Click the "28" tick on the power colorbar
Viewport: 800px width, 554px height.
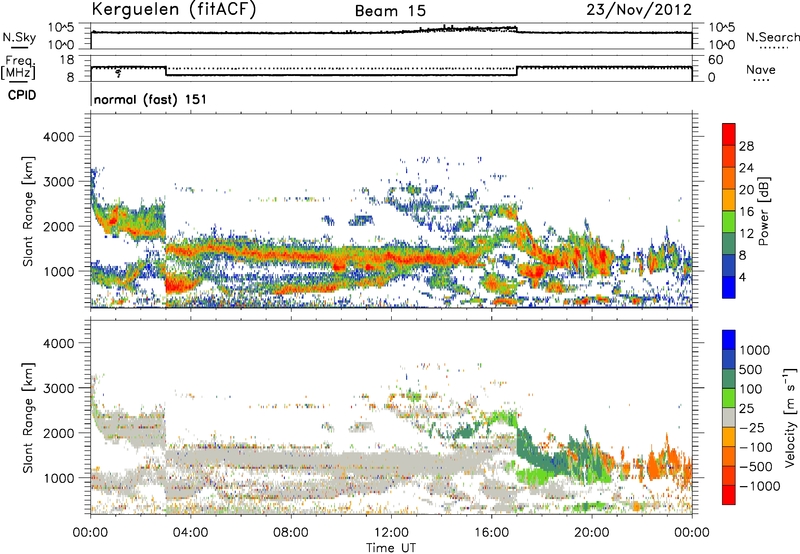[746, 146]
